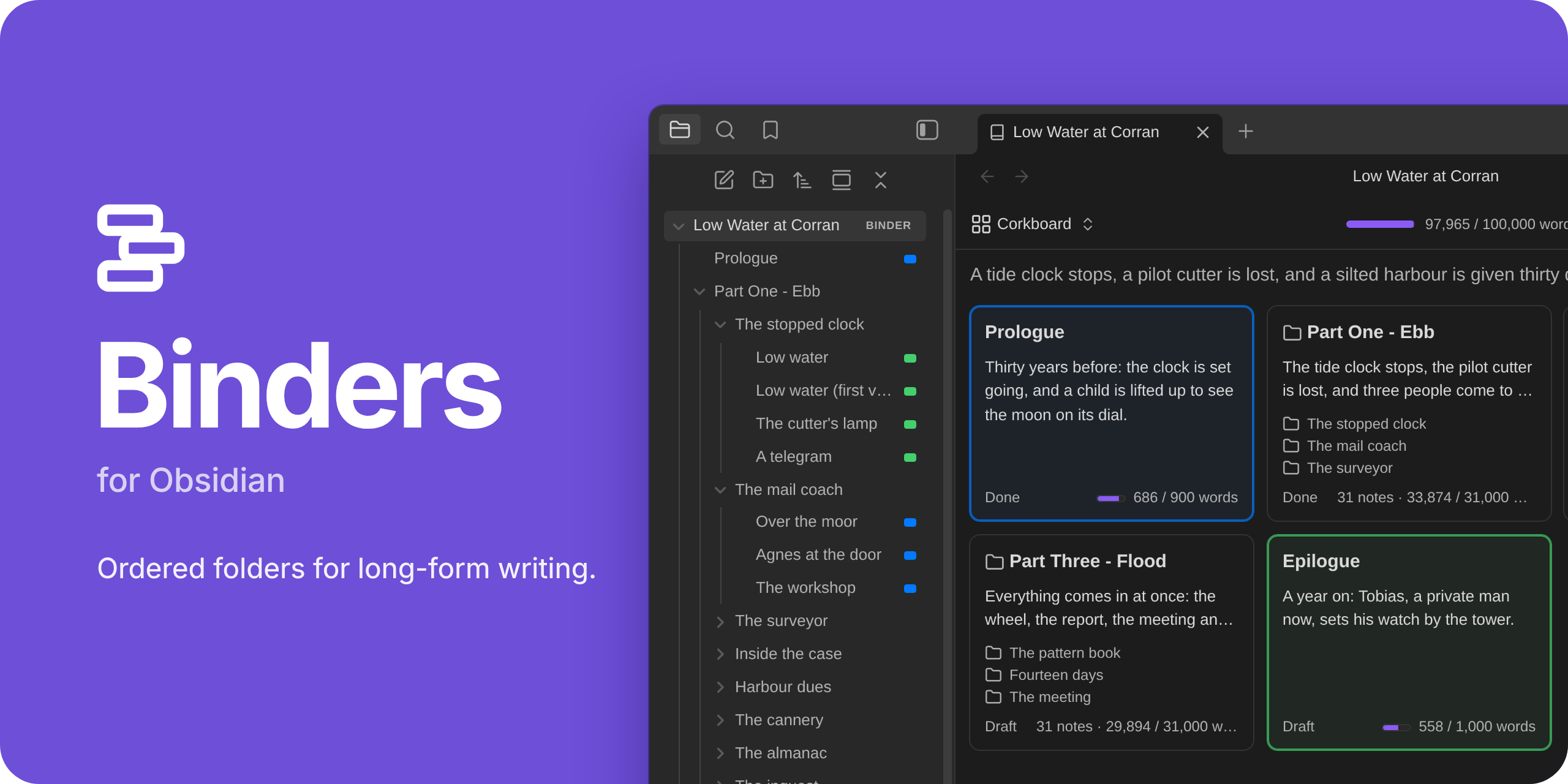Collapse The mail coach folder

pyautogui.click(x=720, y=490)
